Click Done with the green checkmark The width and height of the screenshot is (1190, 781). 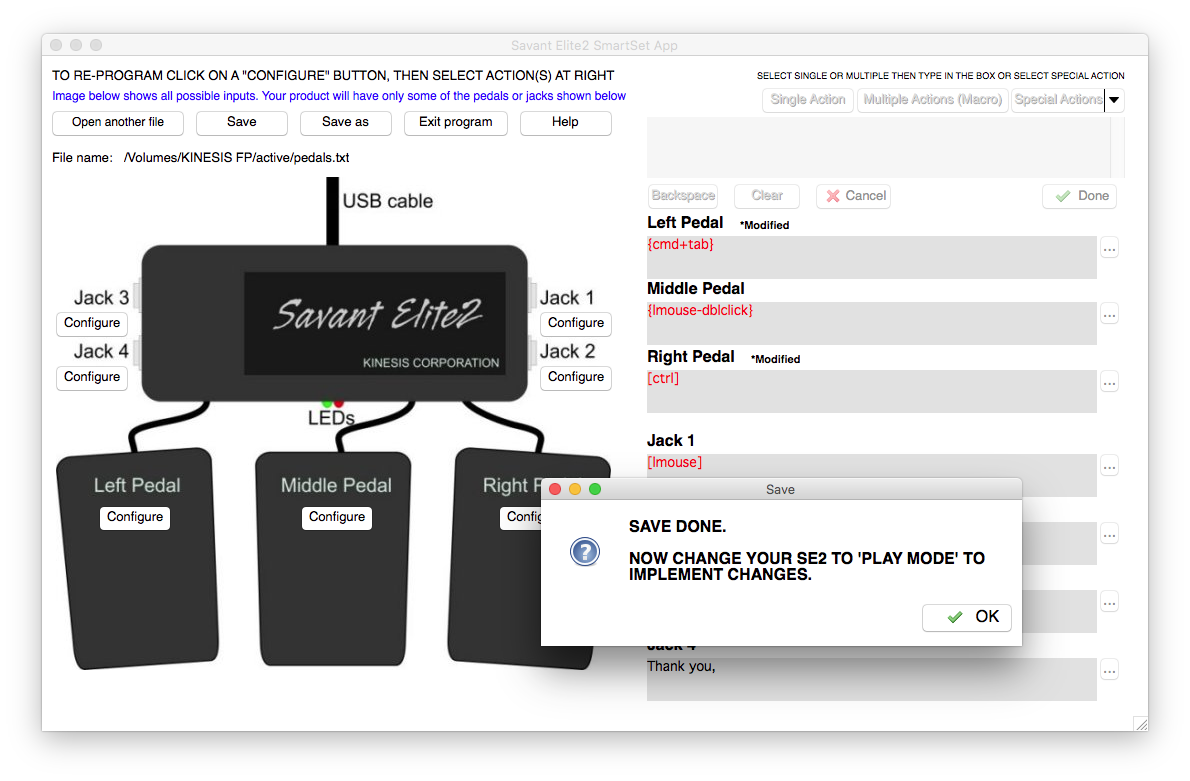coord(1079,196)
